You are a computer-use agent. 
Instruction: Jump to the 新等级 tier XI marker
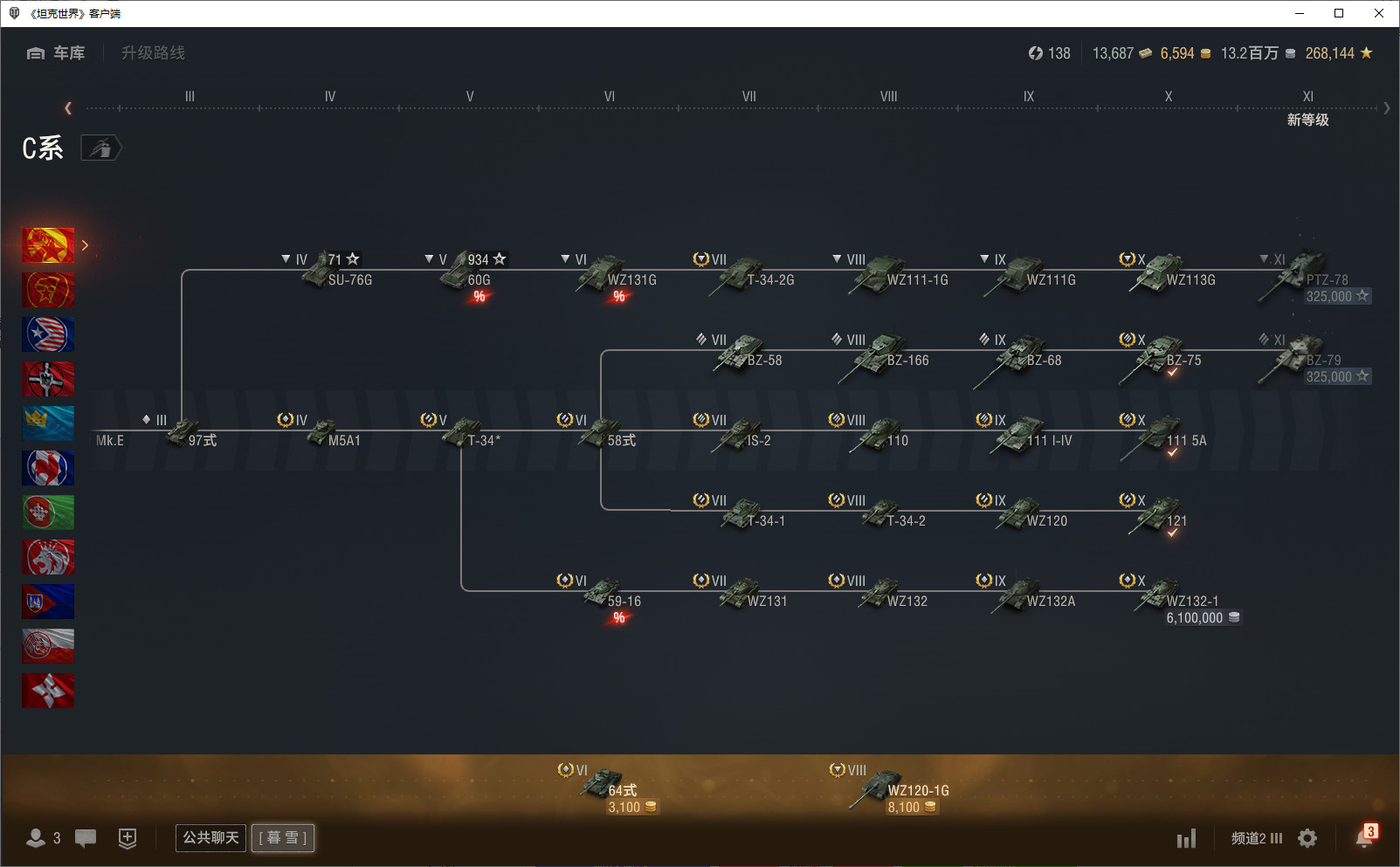pos(1307,120)
